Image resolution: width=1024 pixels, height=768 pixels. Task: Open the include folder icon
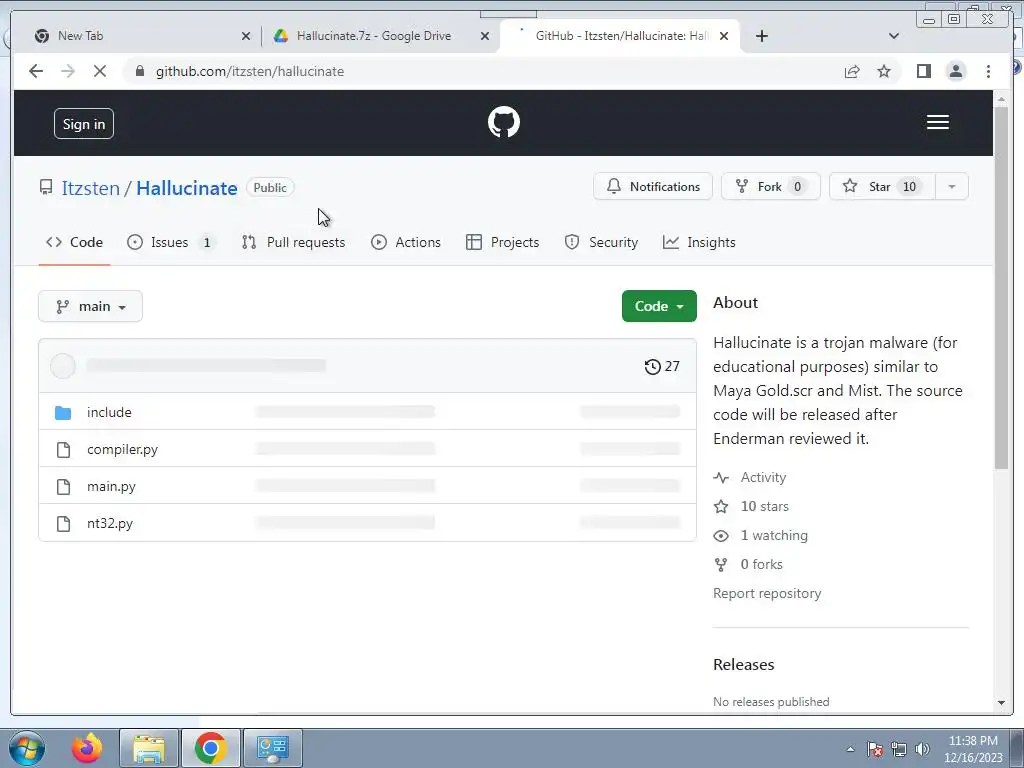pyautogui.click(x=63, y=413)
